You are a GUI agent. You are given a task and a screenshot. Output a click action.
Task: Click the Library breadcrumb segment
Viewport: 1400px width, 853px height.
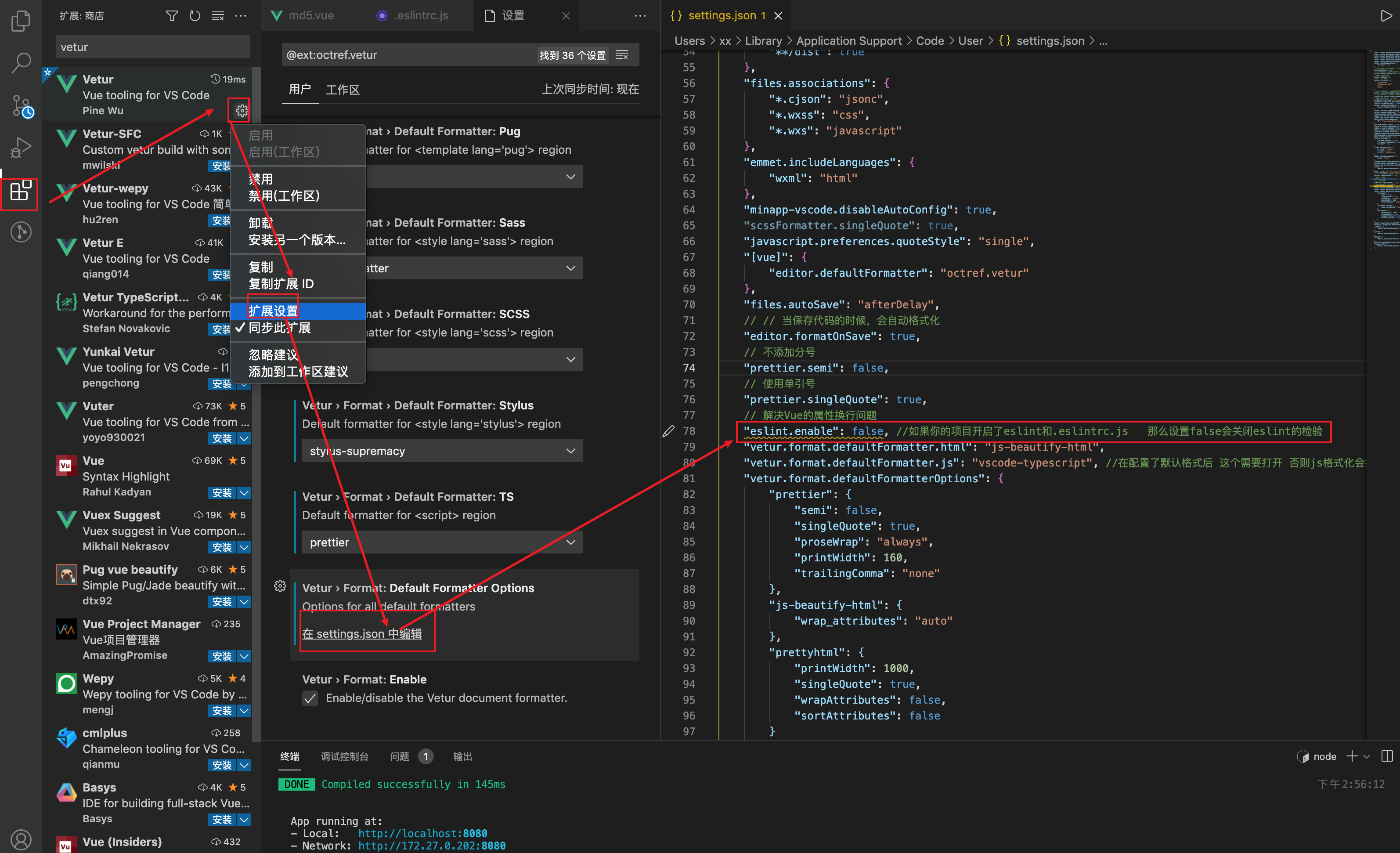tap(763, 41)
